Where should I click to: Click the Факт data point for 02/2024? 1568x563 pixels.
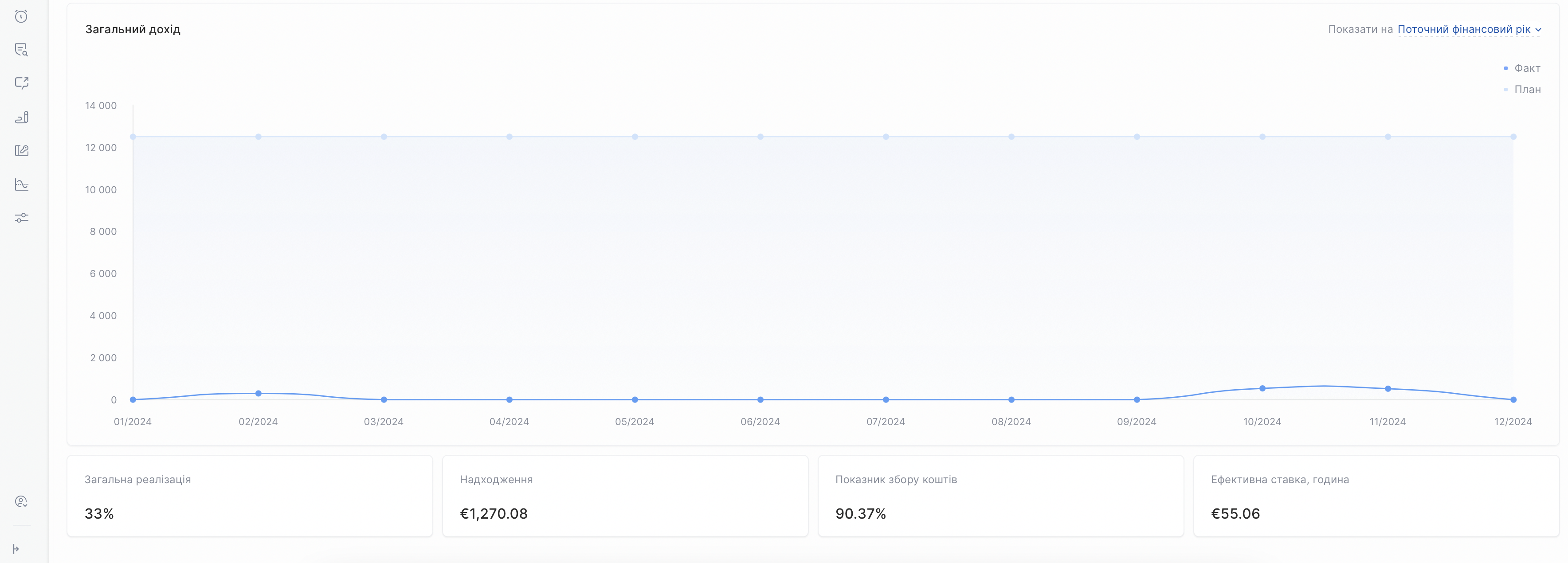point(259,393)
